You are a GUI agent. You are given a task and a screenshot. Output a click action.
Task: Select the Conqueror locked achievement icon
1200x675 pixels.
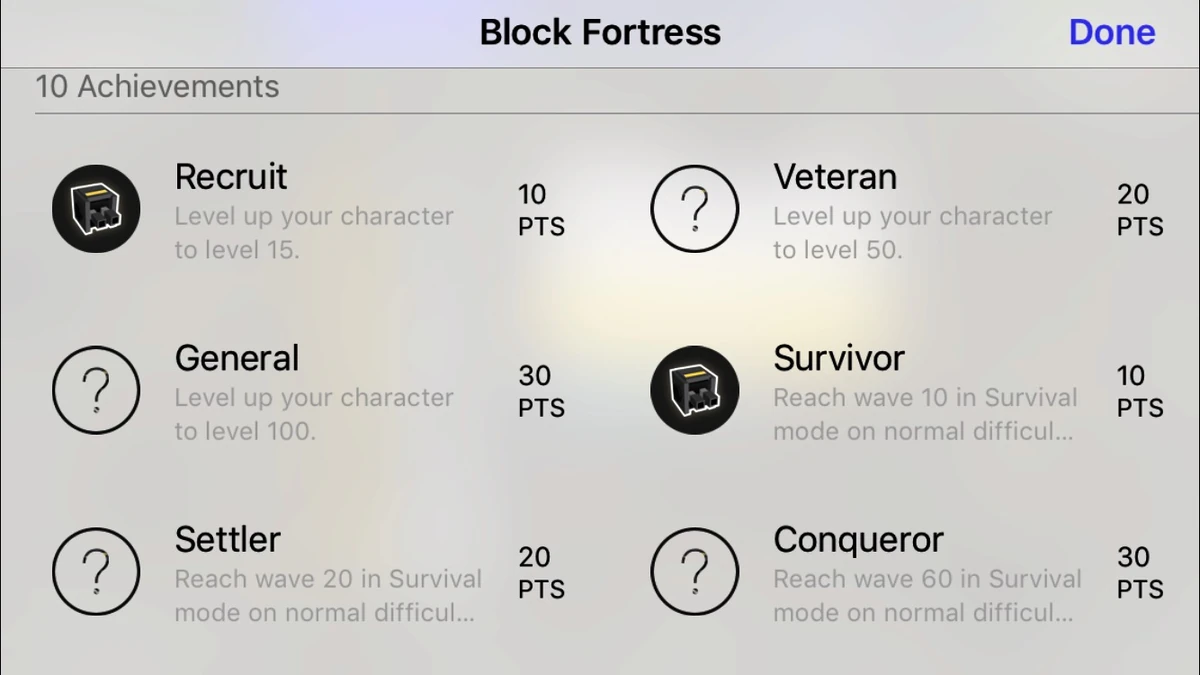(x=695, y=571)
